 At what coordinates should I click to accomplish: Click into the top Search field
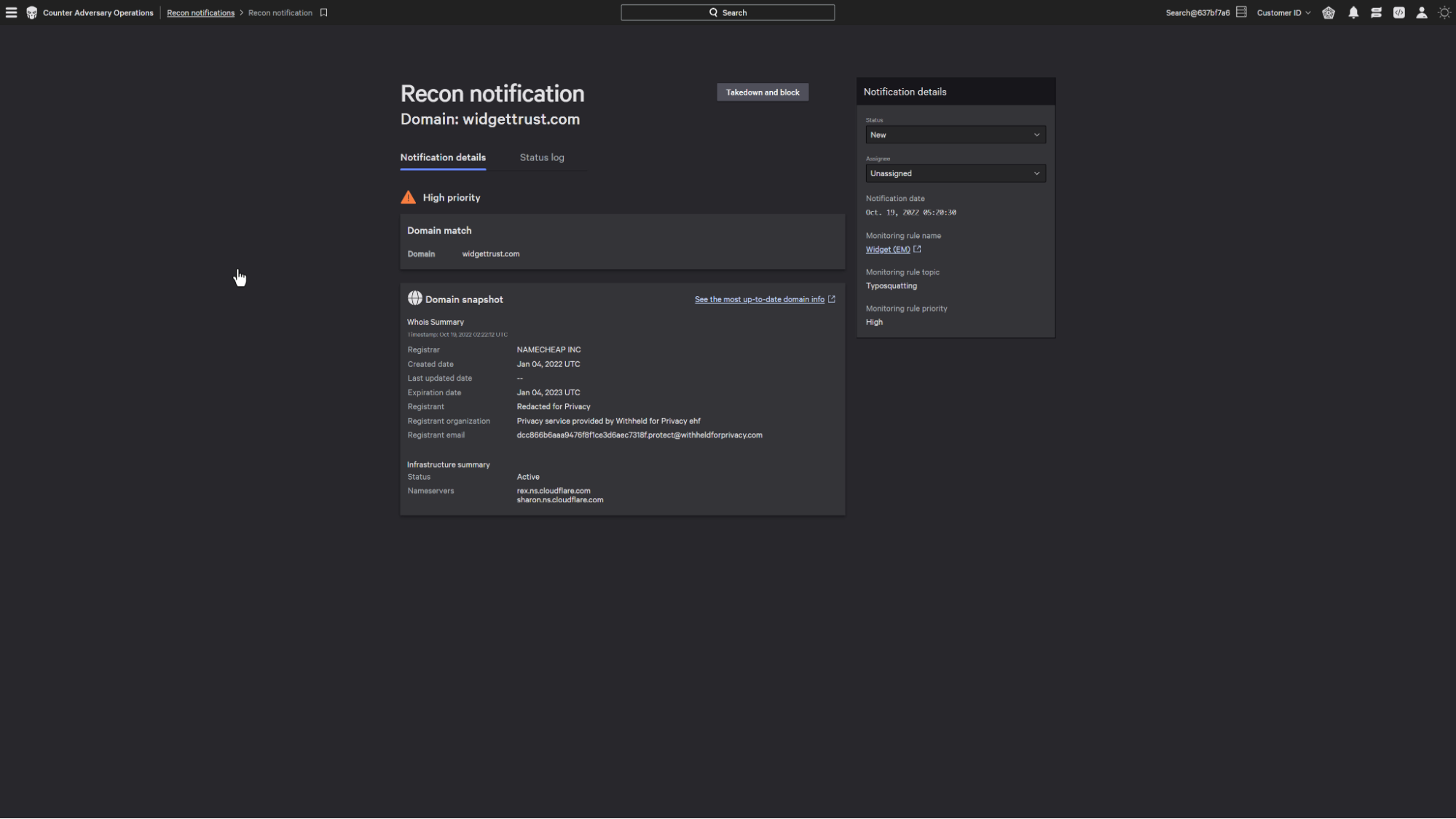(x=727, y=12)
